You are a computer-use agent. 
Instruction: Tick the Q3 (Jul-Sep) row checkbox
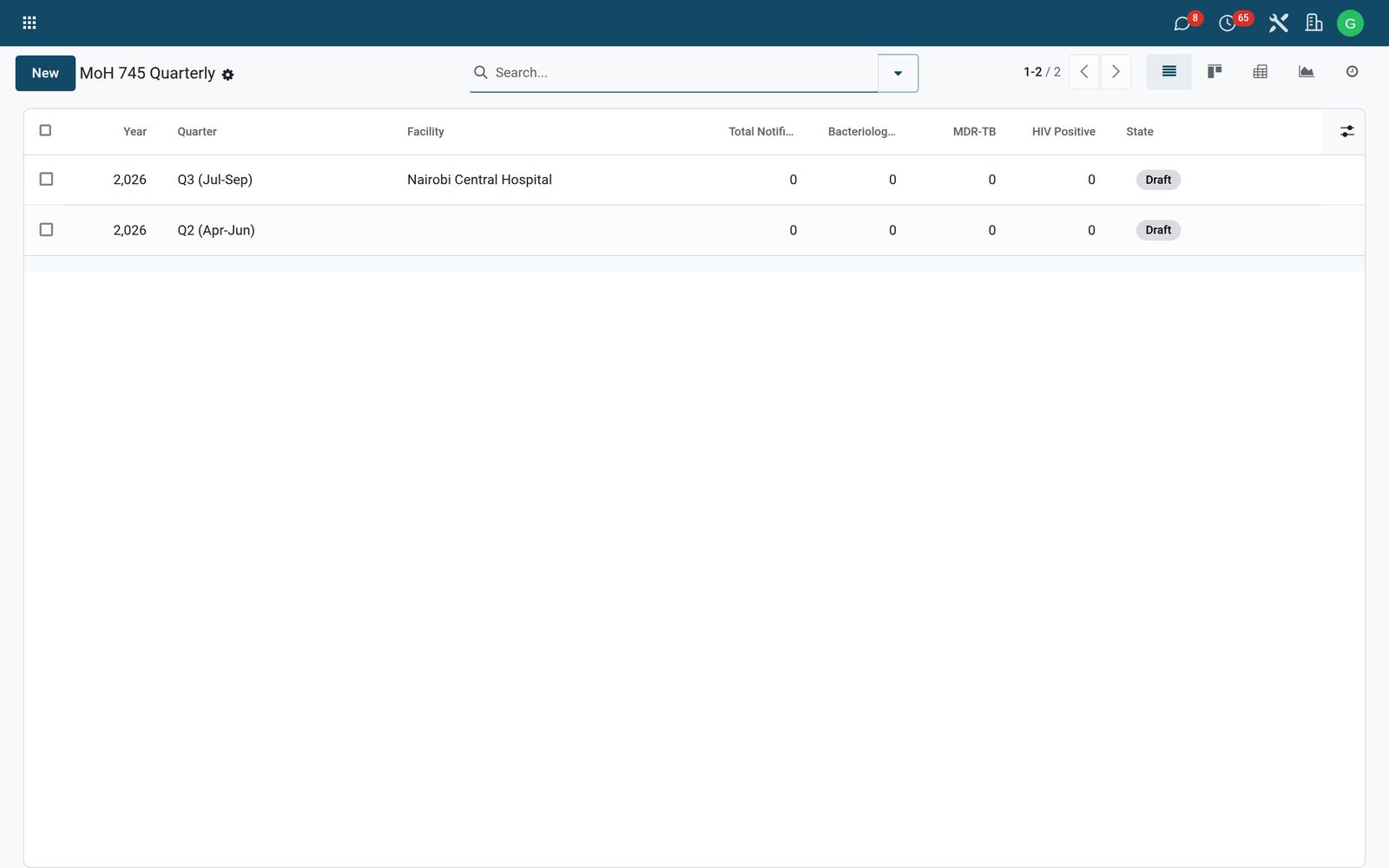click(46, 179)
